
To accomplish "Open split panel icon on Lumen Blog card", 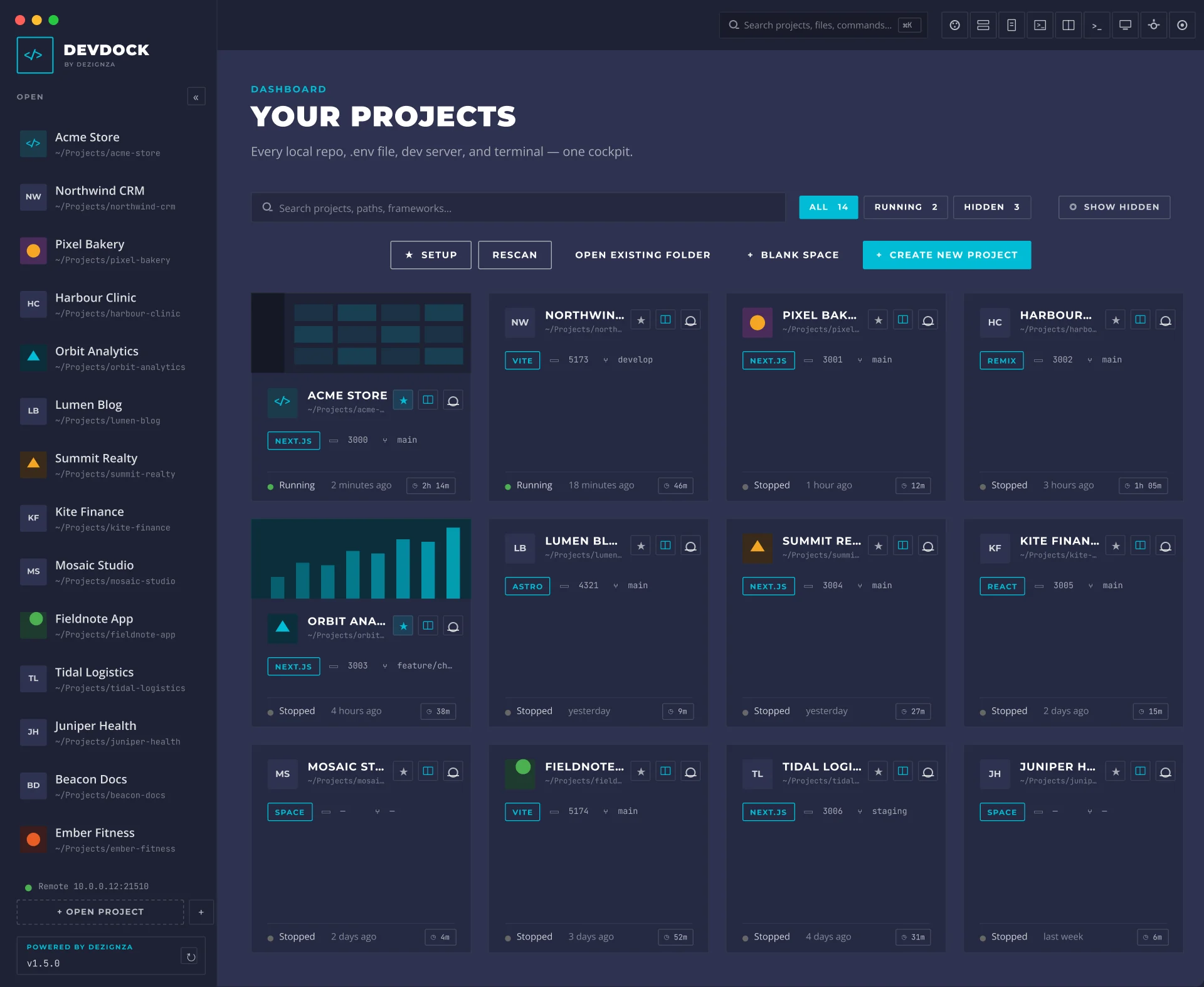I will [665, 546].
